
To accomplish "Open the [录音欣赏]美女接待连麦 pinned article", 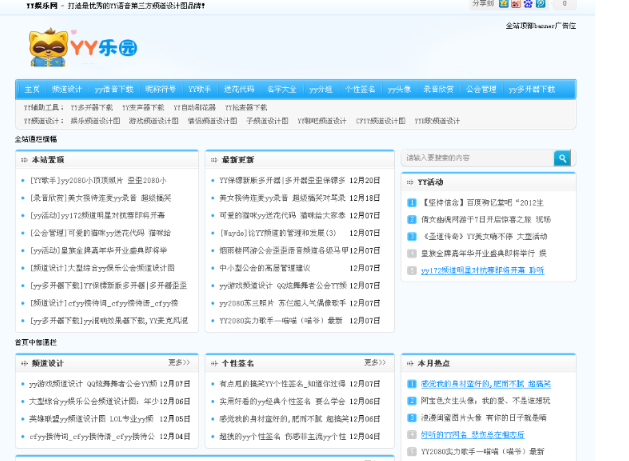I will pos(101,198).
